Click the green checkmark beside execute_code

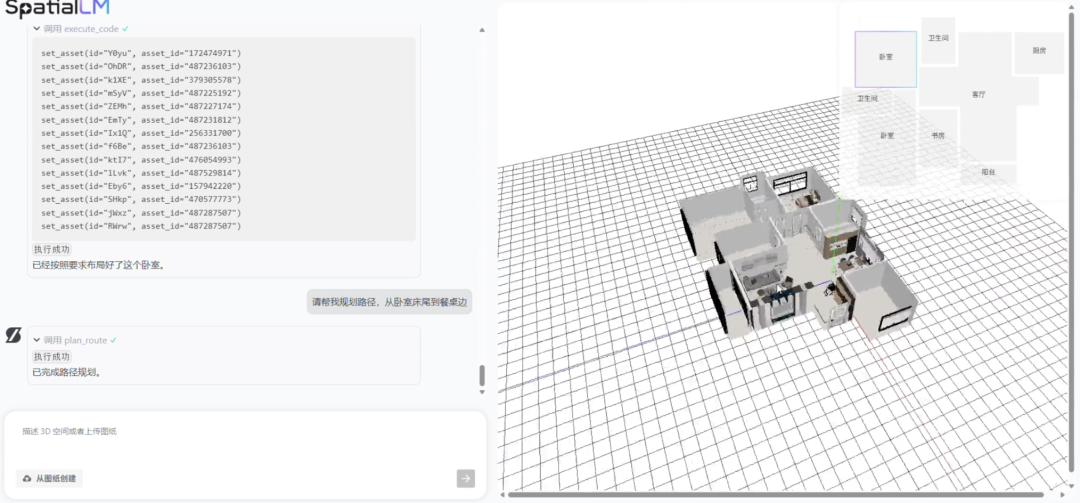pos(125,29)
